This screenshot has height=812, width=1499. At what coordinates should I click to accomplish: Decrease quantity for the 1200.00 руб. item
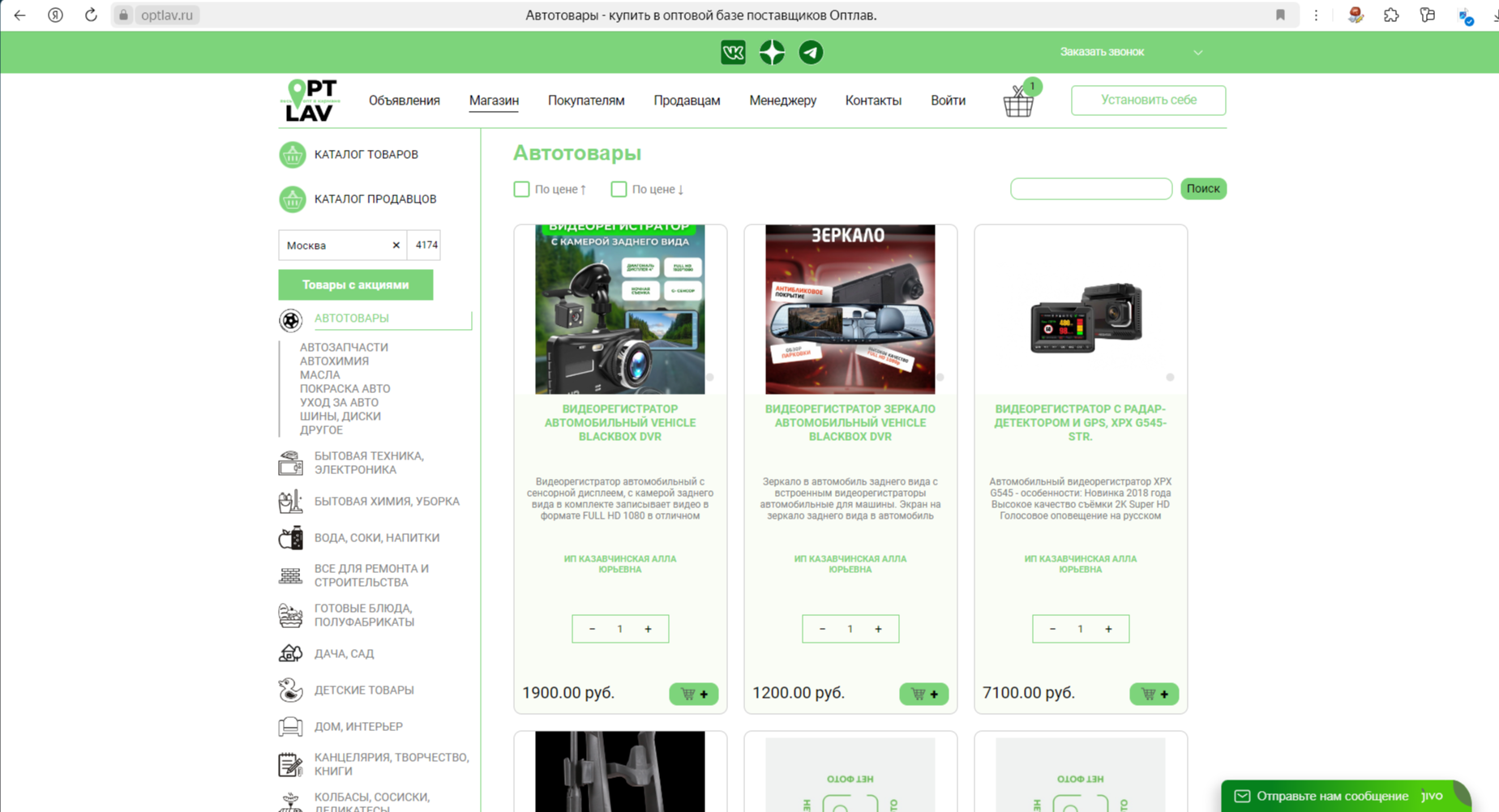point(823,629)
